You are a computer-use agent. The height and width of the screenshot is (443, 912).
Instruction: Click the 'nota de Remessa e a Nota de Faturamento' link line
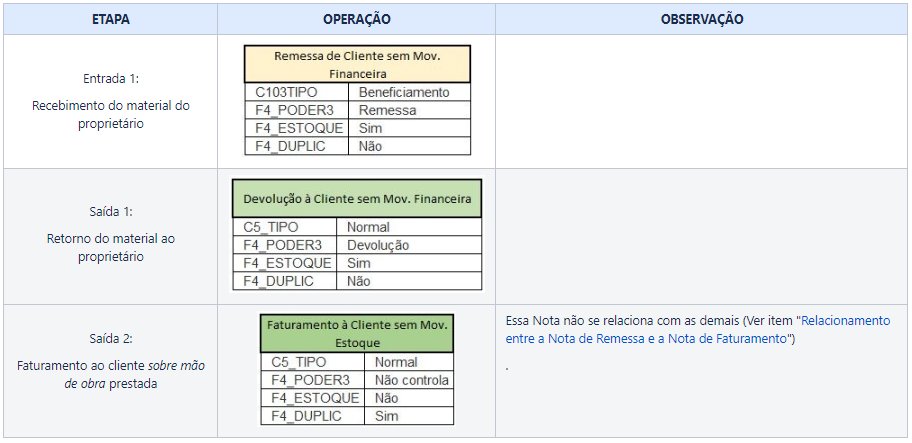646,339
